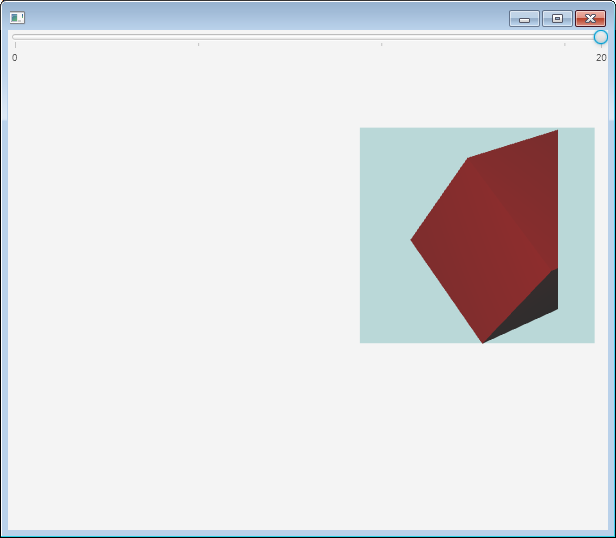Click the slider's third minor tick mark
Viewport: 616px width, 538px height.
(x=564, y=44)
